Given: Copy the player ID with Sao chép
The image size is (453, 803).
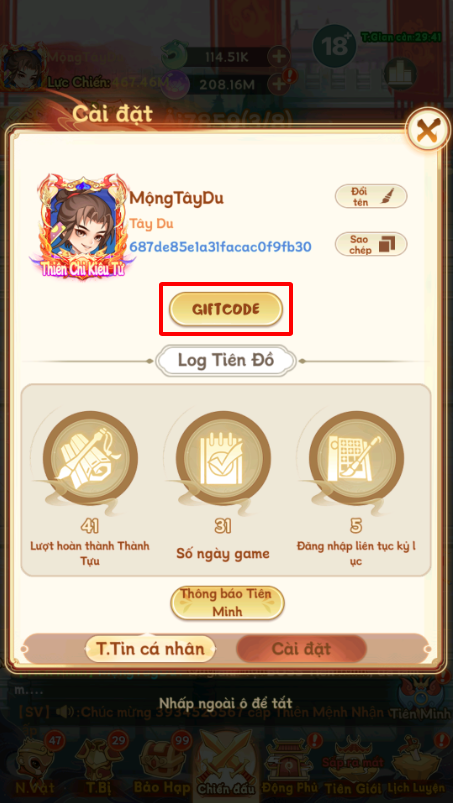Looking at the screenshot, I should coord(371,244).
